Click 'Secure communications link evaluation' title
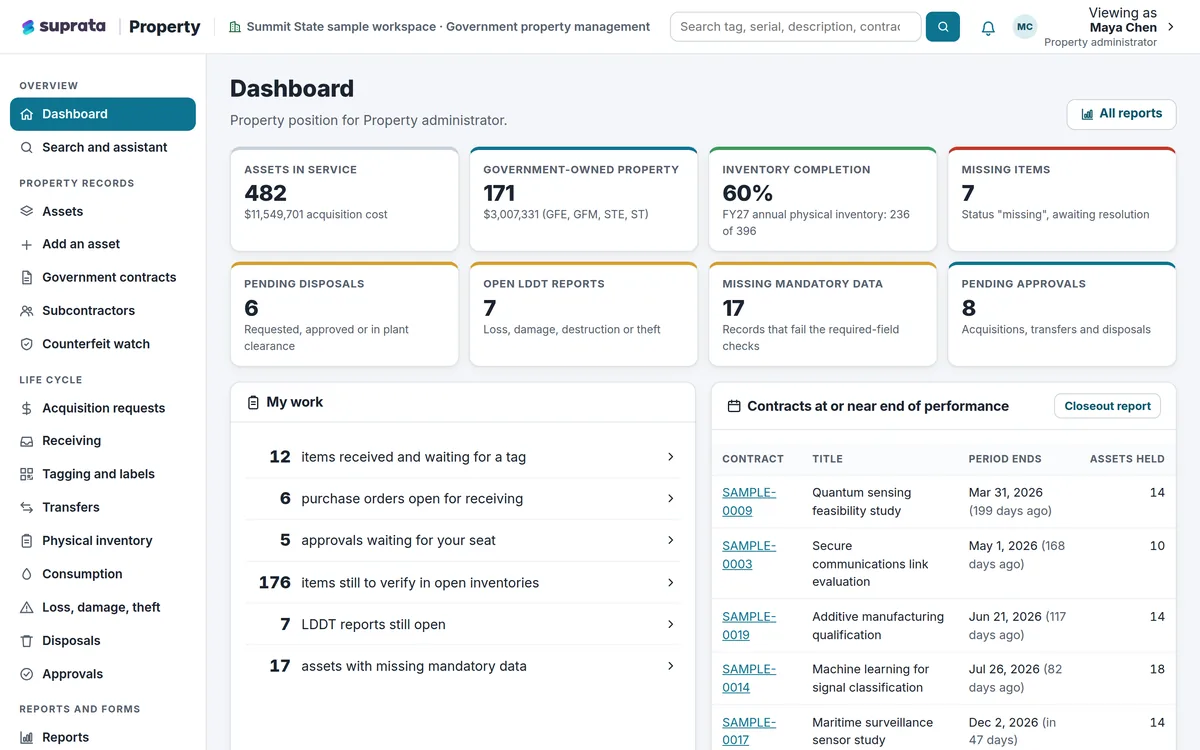The image size is (1200, 750). (870, 564)
